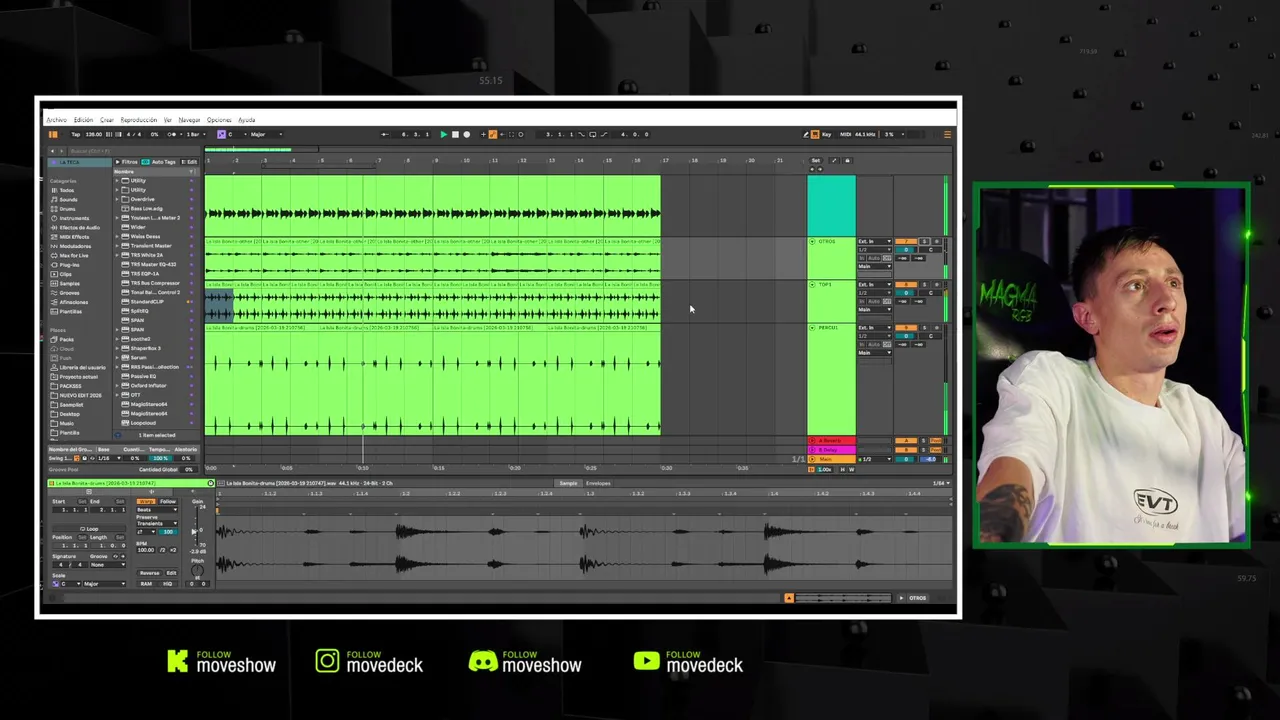
Task: Toggle the metronome
Action: (171, 134)
